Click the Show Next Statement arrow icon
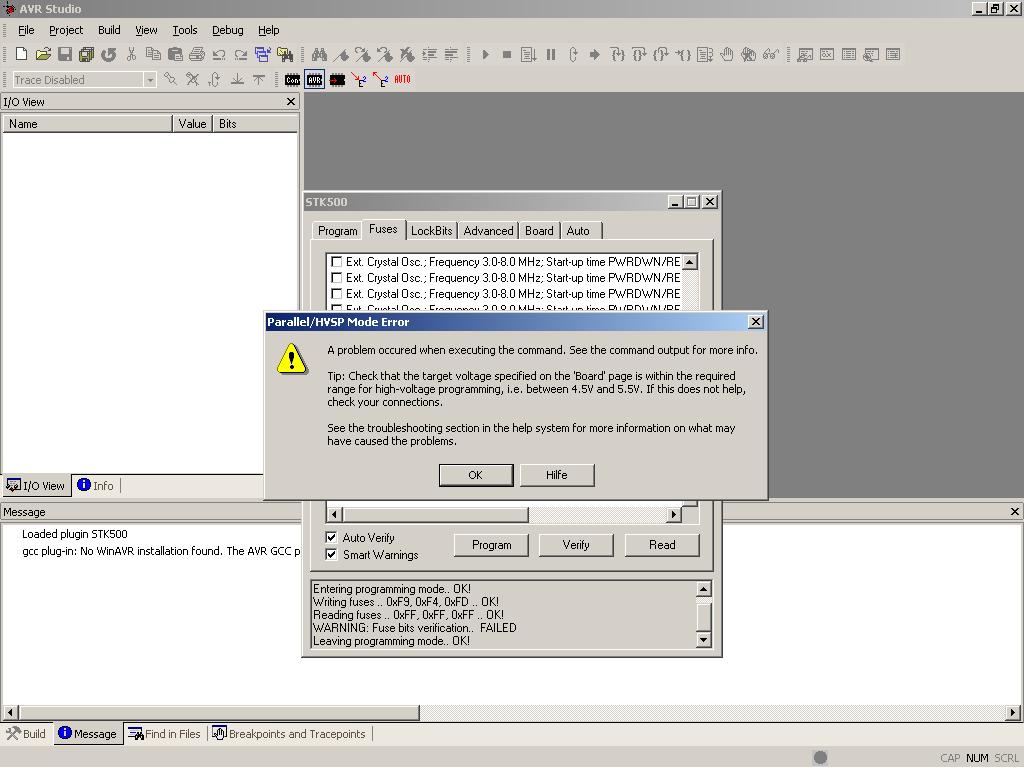Screen dimensions: 1024x768 pos(594,54)
